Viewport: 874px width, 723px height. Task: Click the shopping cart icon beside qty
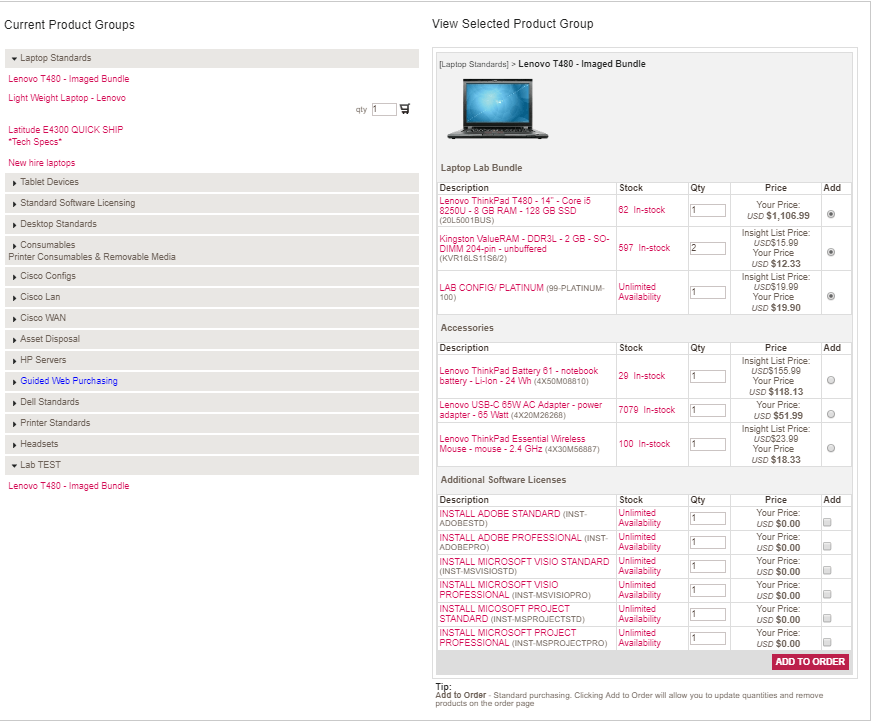(x=405, y=109)
